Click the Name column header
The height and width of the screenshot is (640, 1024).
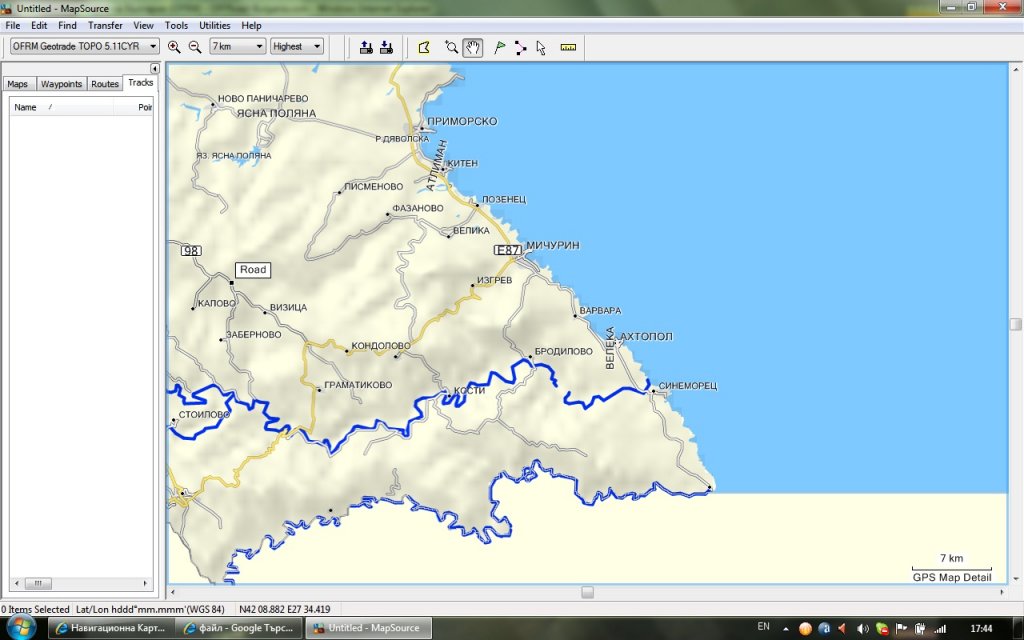click(26, 107)
